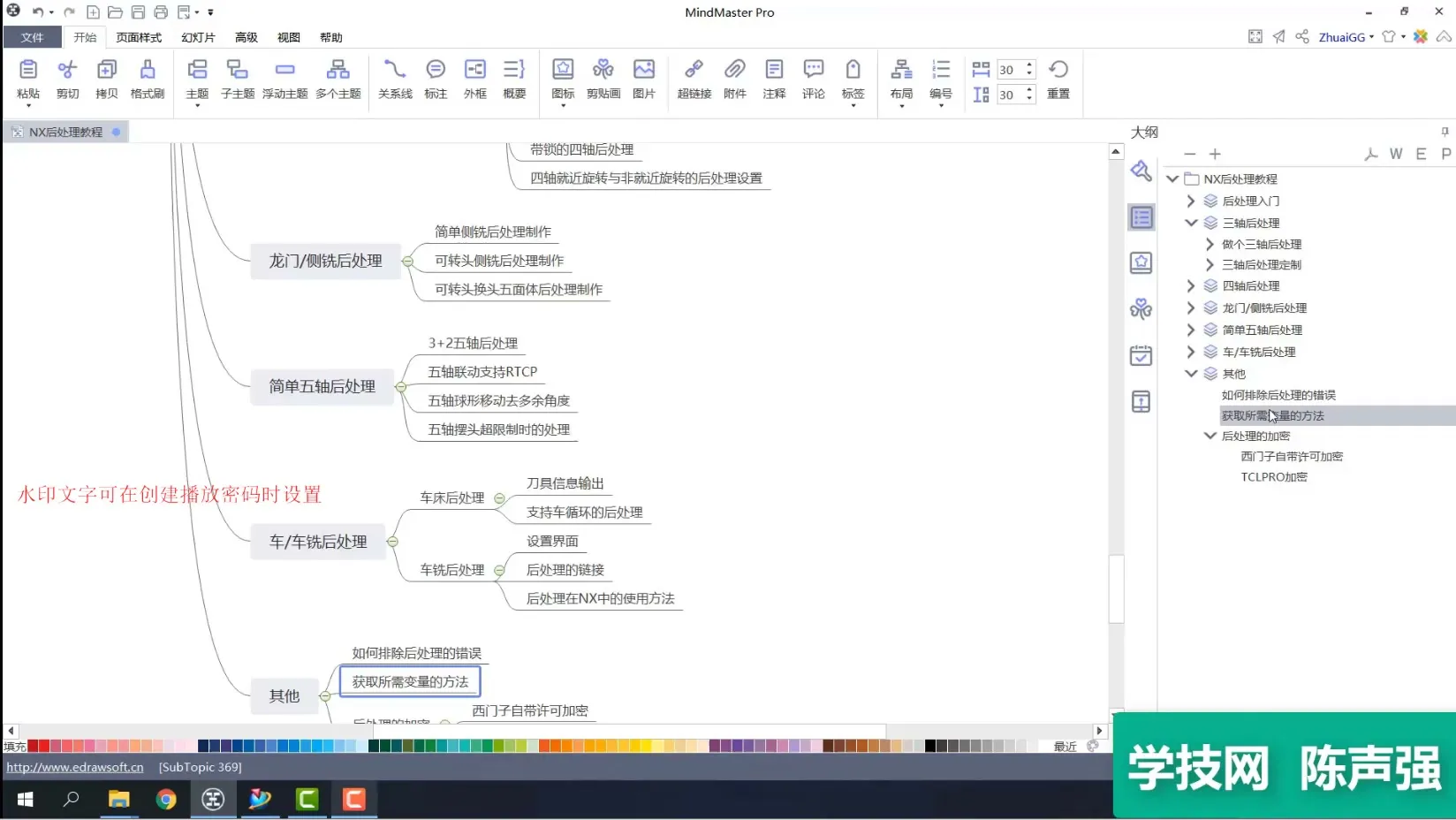Use the 格式刷 format painter
The height and width of the screenshot is (820, 1456).
point(148,79)
